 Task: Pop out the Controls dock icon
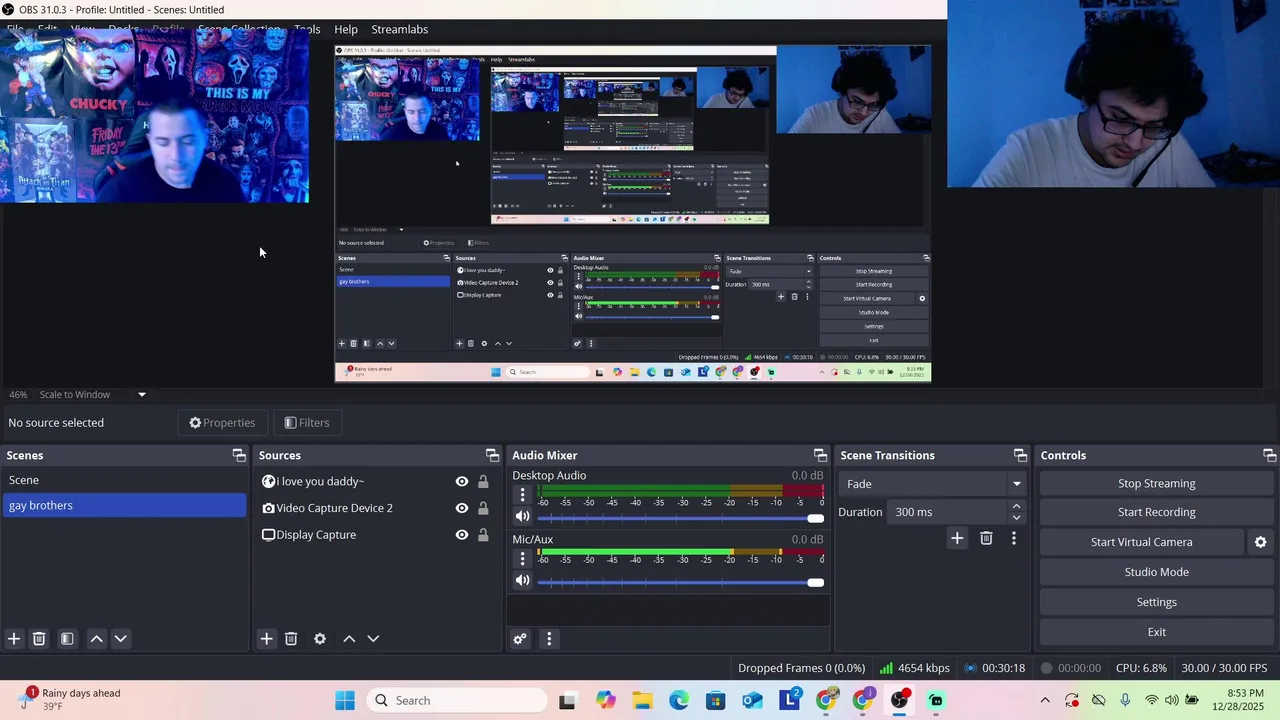point(1269,455)
